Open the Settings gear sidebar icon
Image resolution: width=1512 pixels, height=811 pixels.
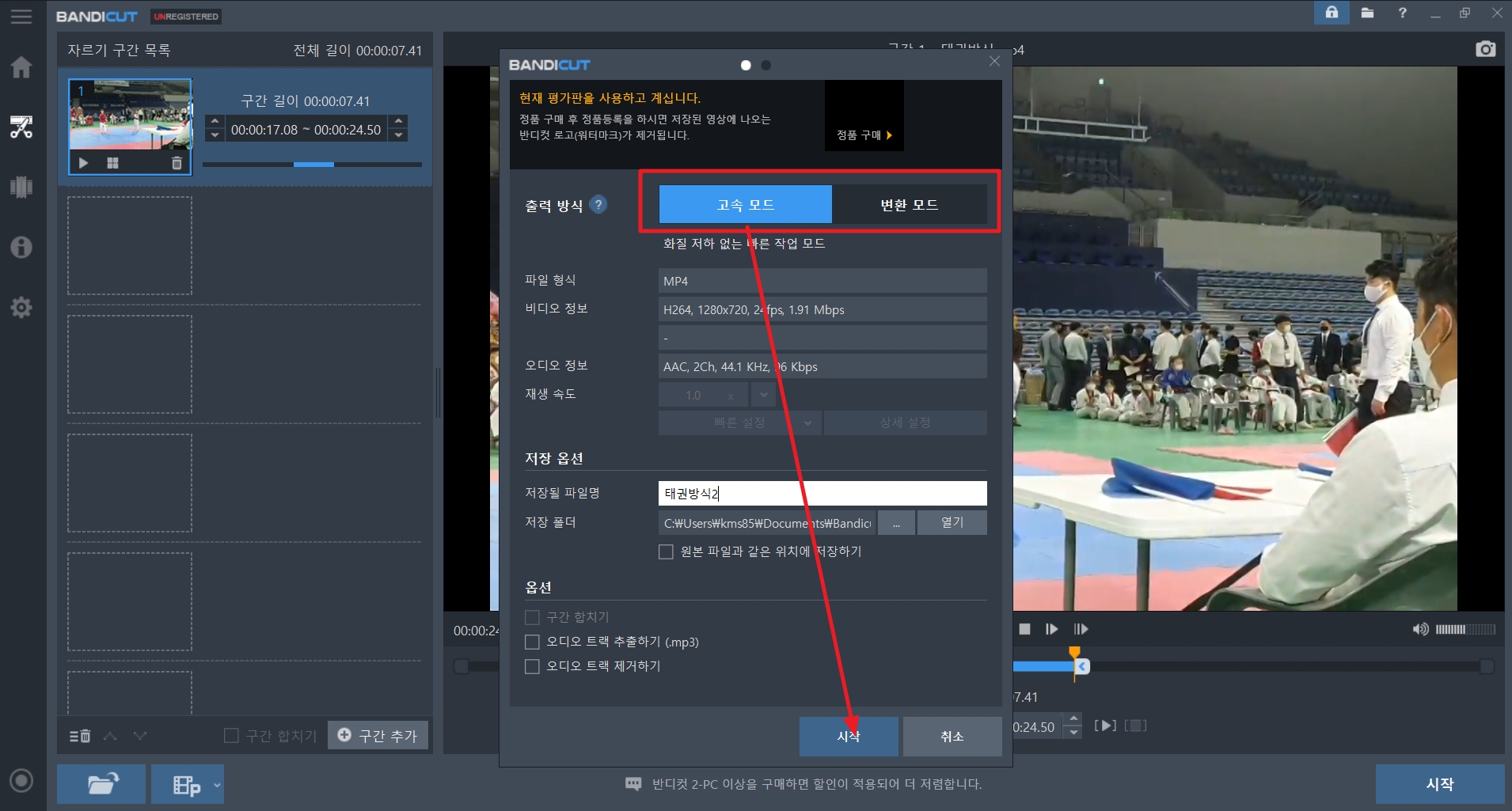(21, 307)
